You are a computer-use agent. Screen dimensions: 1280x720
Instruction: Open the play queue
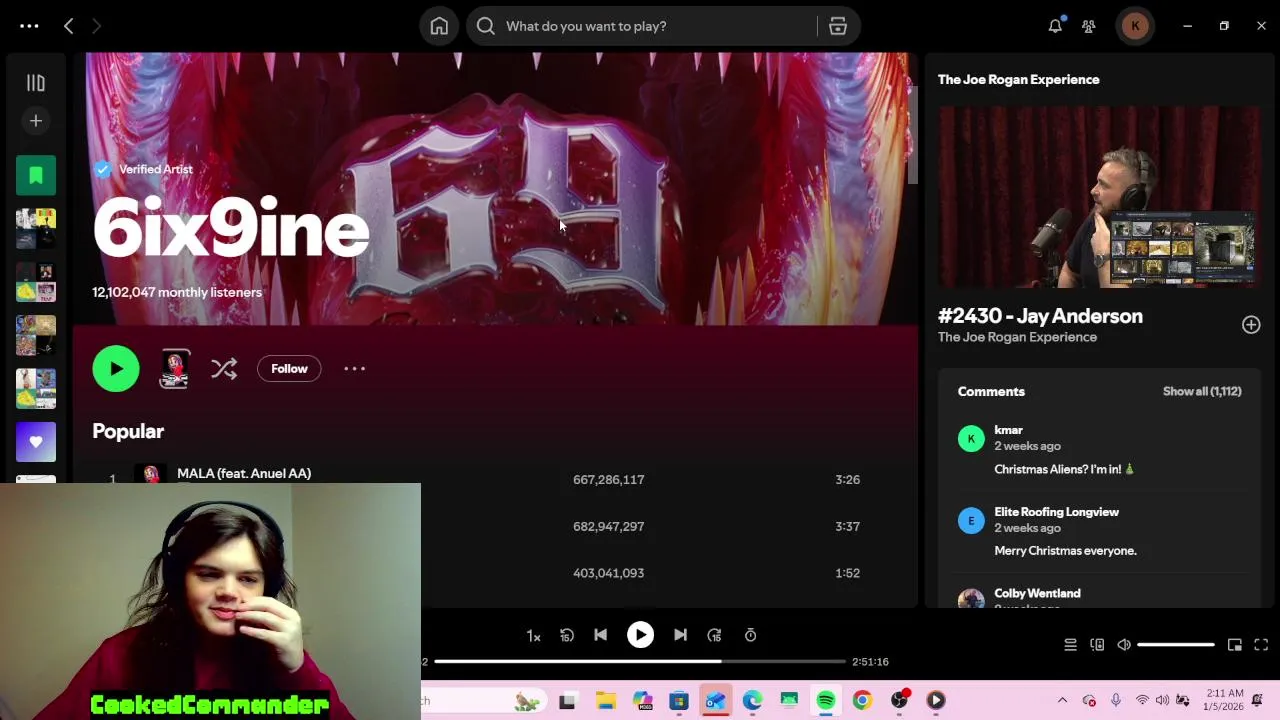pos(1070,645)
